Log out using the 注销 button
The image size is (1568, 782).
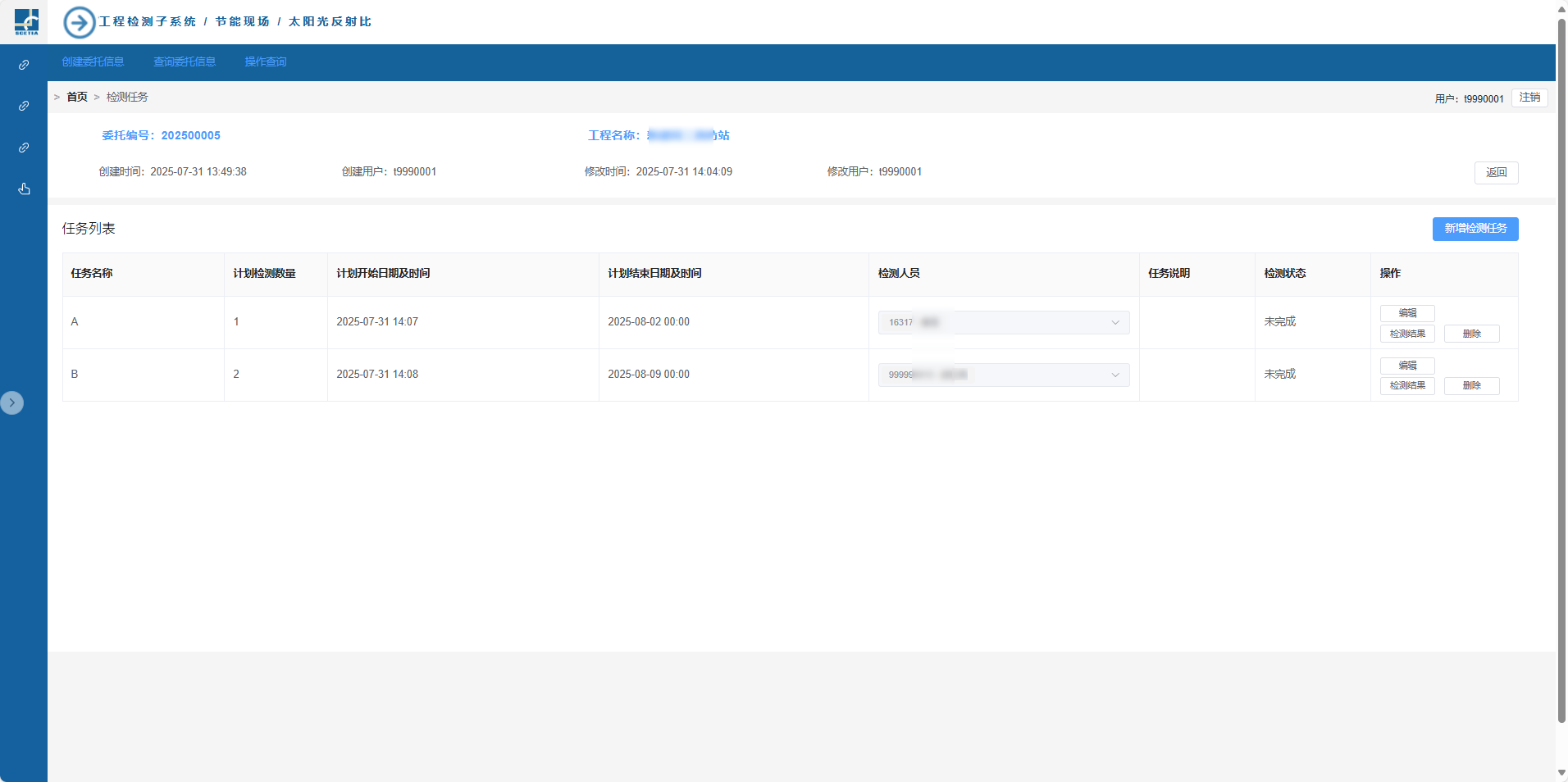point(1529,98)
